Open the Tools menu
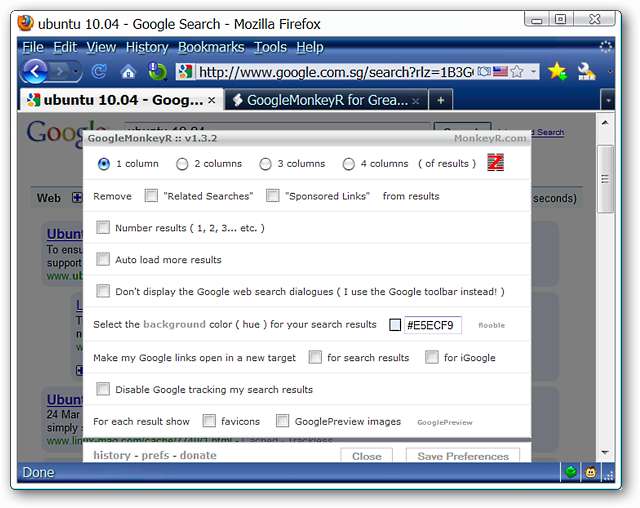Viewport: 640px width, 508px height. point(270,47)
